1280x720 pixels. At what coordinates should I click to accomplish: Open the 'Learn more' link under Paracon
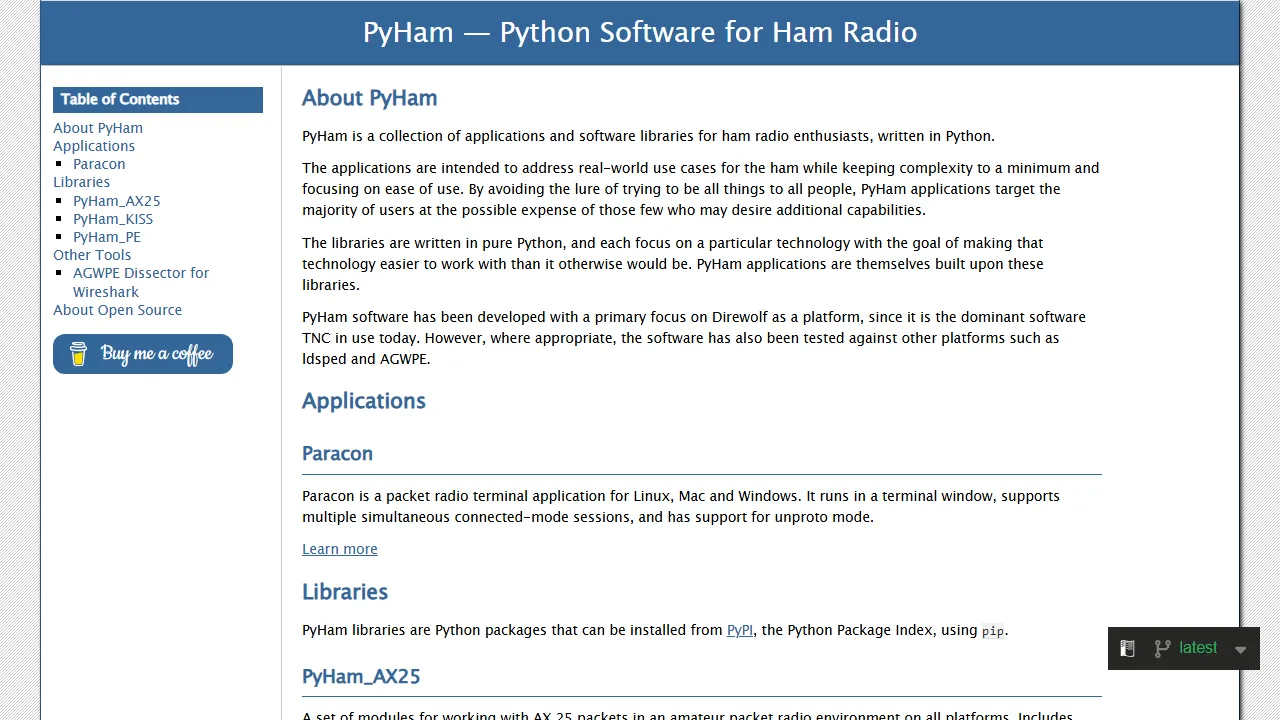coord(339,548)
